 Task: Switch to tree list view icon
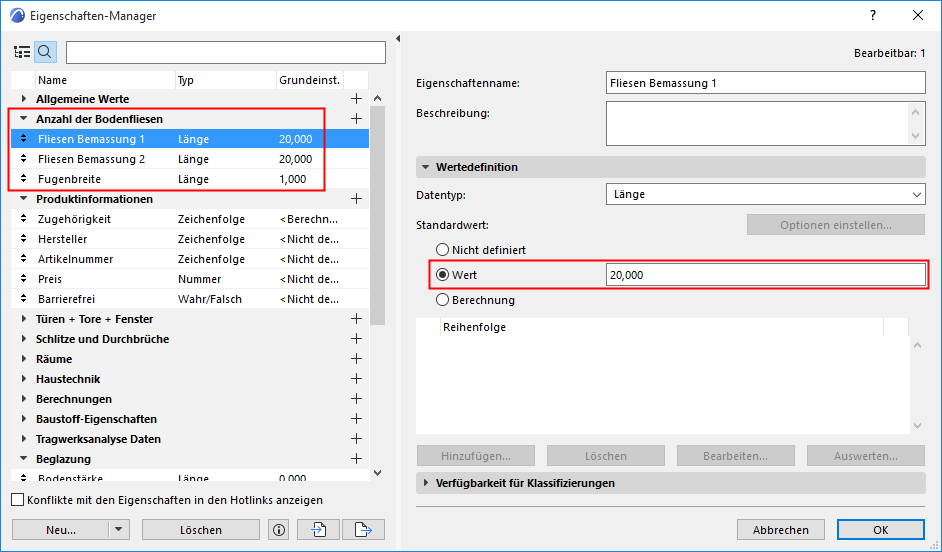22,52
